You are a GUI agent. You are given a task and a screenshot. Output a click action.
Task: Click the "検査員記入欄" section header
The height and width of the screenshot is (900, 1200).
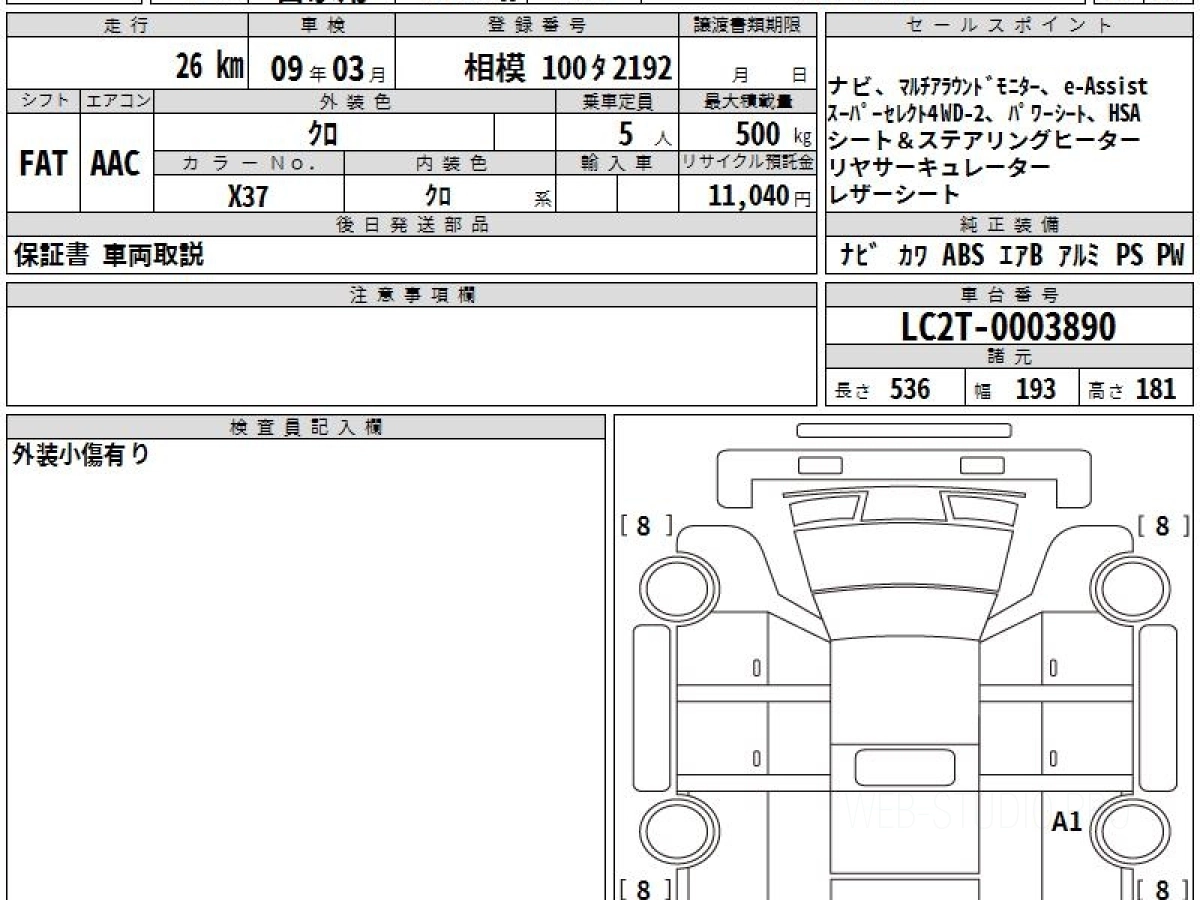(x=306, y=427)
